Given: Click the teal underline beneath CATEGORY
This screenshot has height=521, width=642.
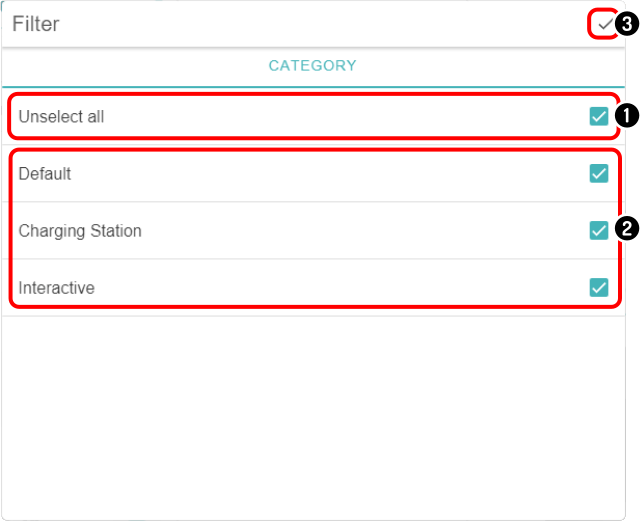Looking at the screenshot, I should point(313,87).
